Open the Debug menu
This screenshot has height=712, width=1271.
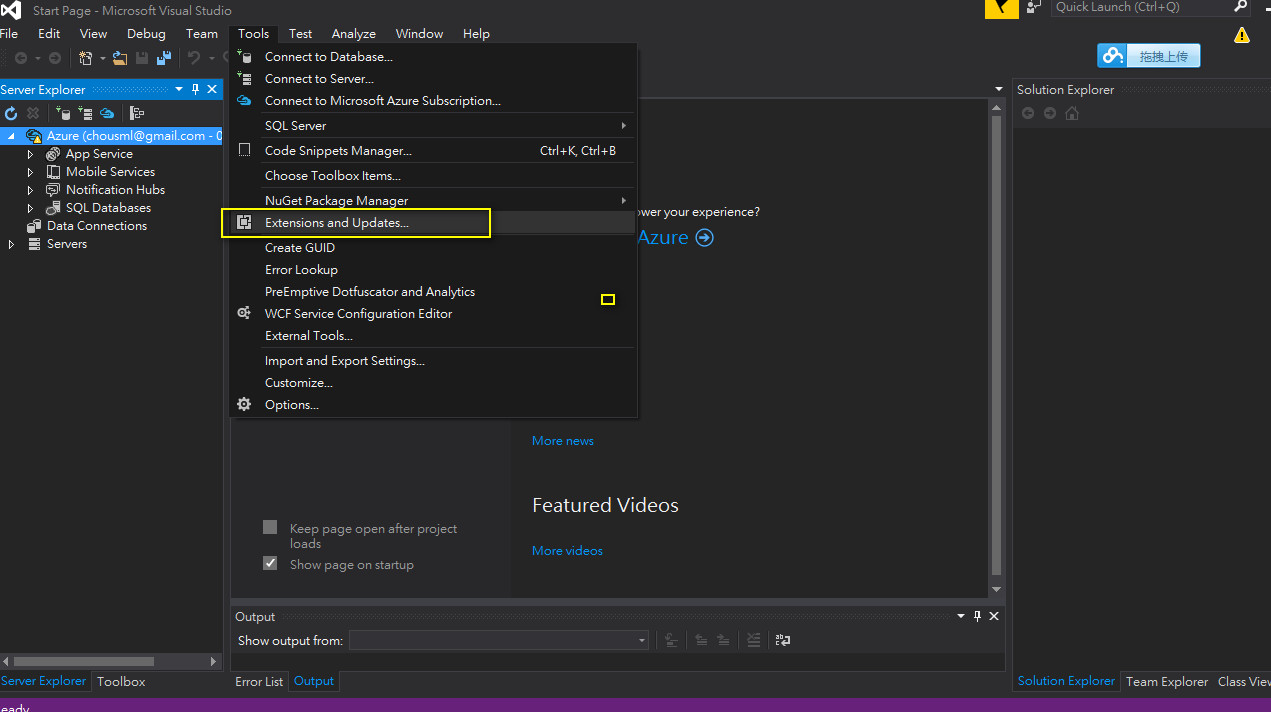(x=146, y=33)
